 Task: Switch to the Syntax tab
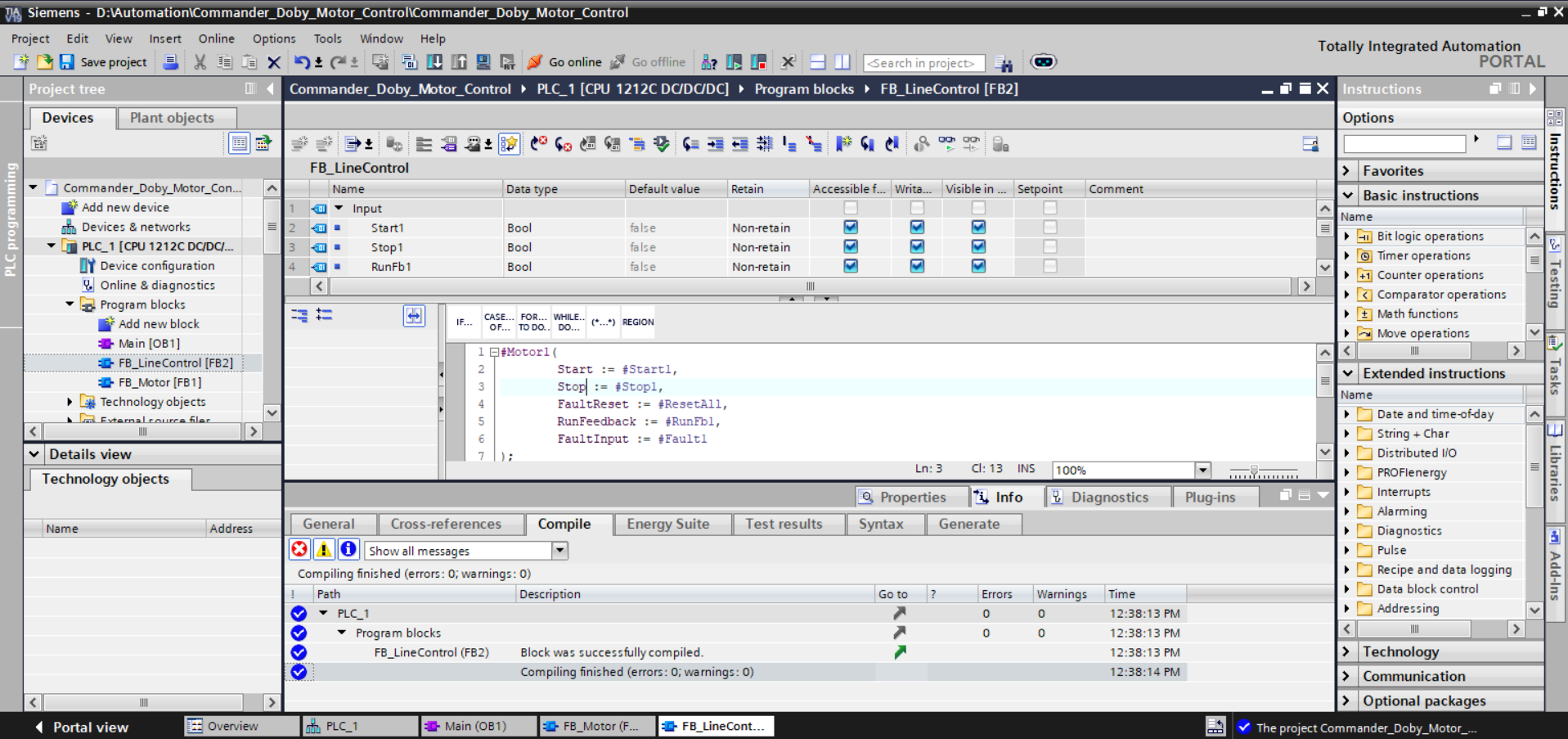click(x=881, y=524)
